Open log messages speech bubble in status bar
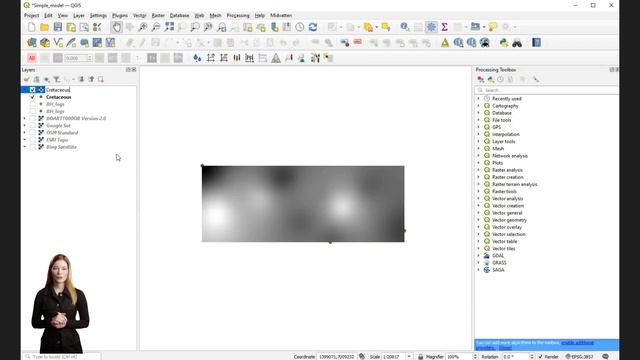 [x=605, y=357]
